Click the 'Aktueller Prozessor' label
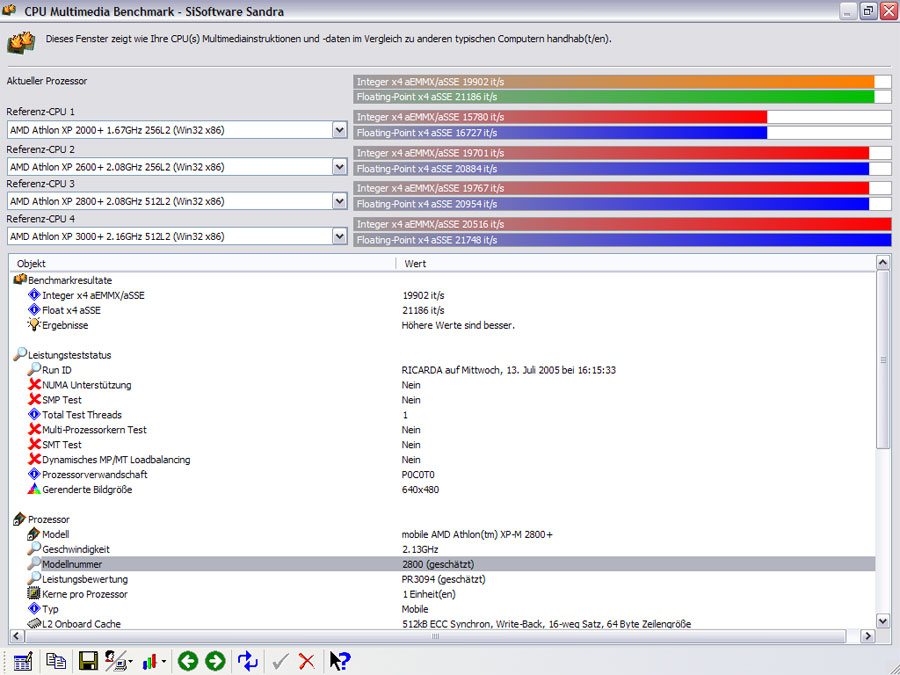 [47, 81]
